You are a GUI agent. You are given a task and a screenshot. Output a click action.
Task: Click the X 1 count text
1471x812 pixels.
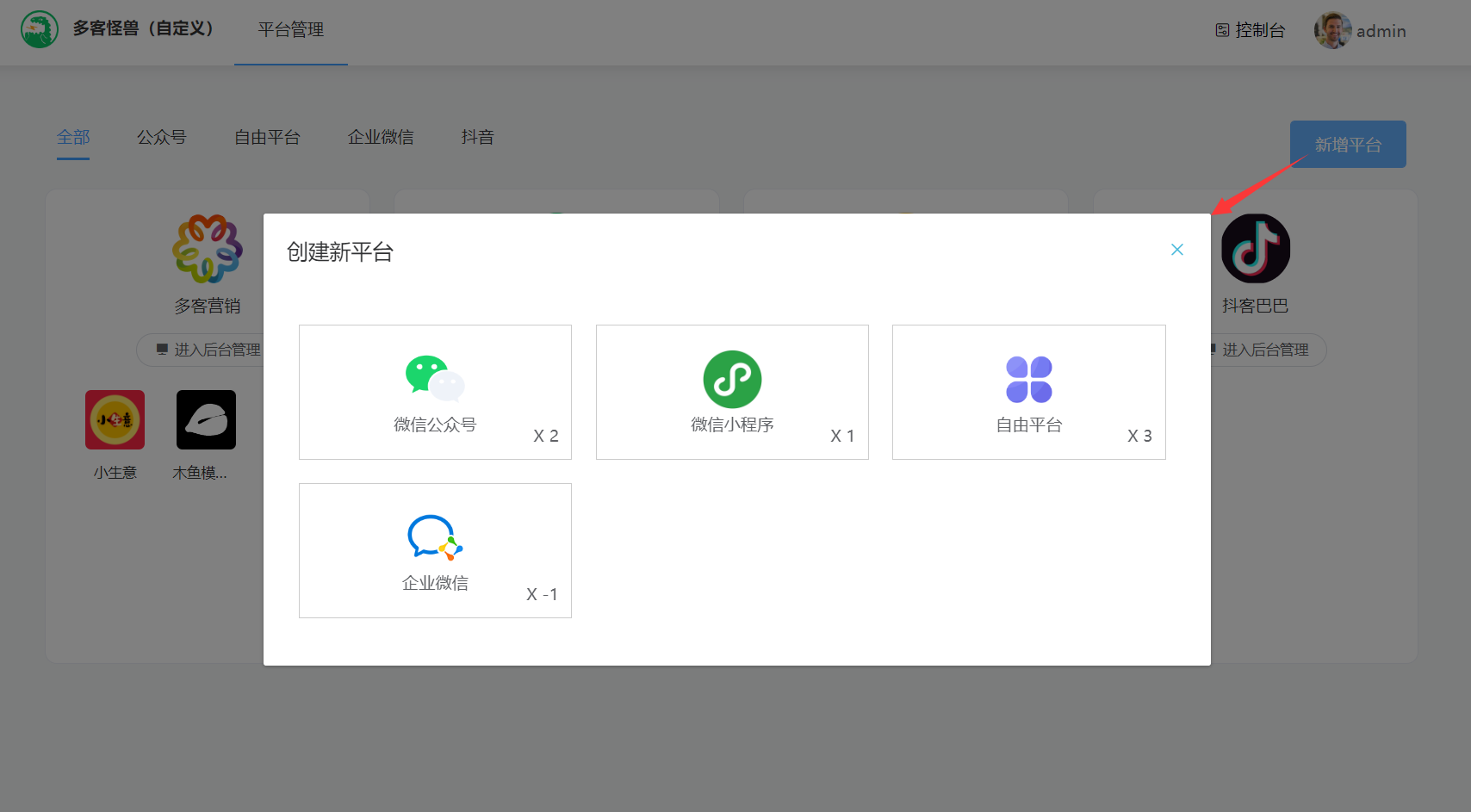(842, 436)
